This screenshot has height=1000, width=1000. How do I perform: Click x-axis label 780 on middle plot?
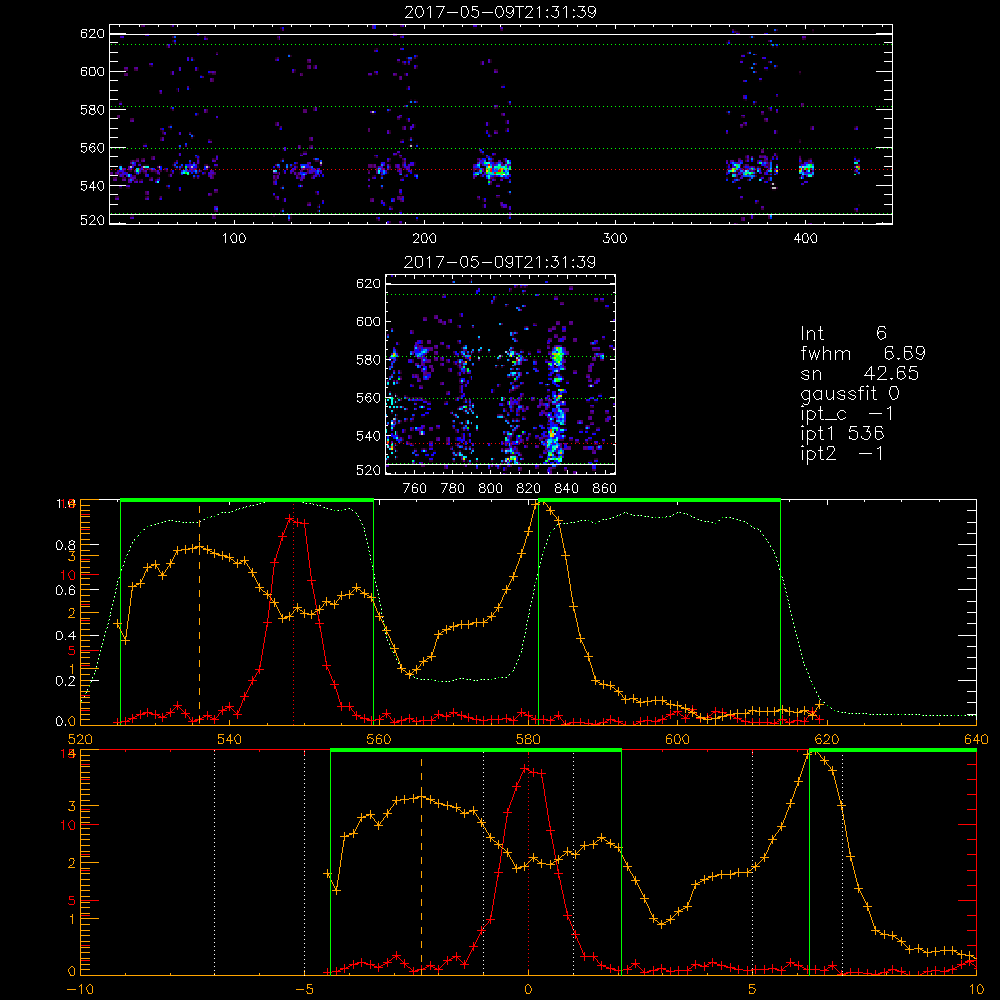[453, 489]
